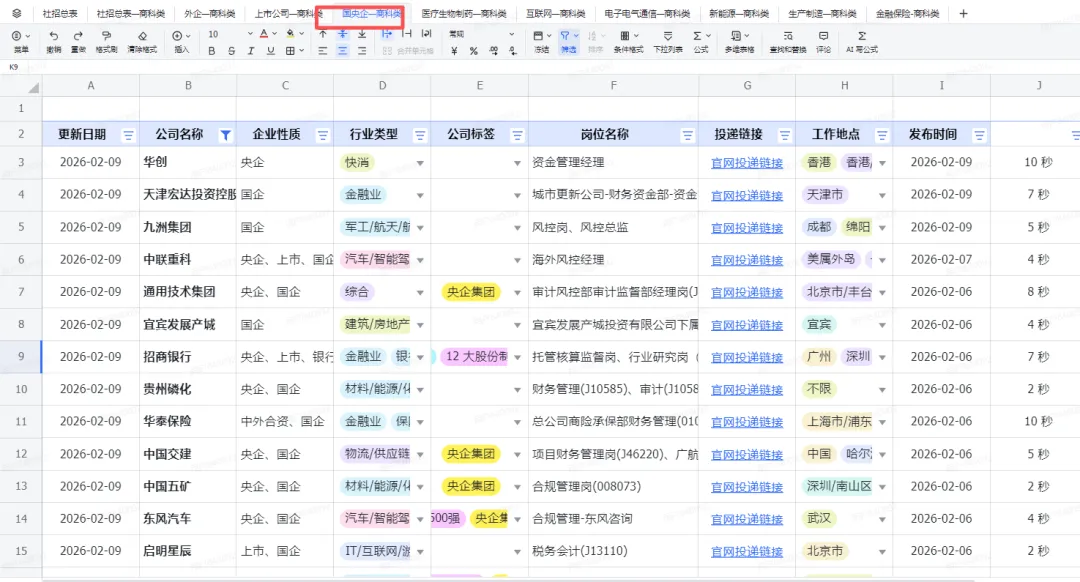This screenshot has height=582, width=1080.
Task: Click the Freeze (冻结) panes icon
Action: tap(538, 36)
